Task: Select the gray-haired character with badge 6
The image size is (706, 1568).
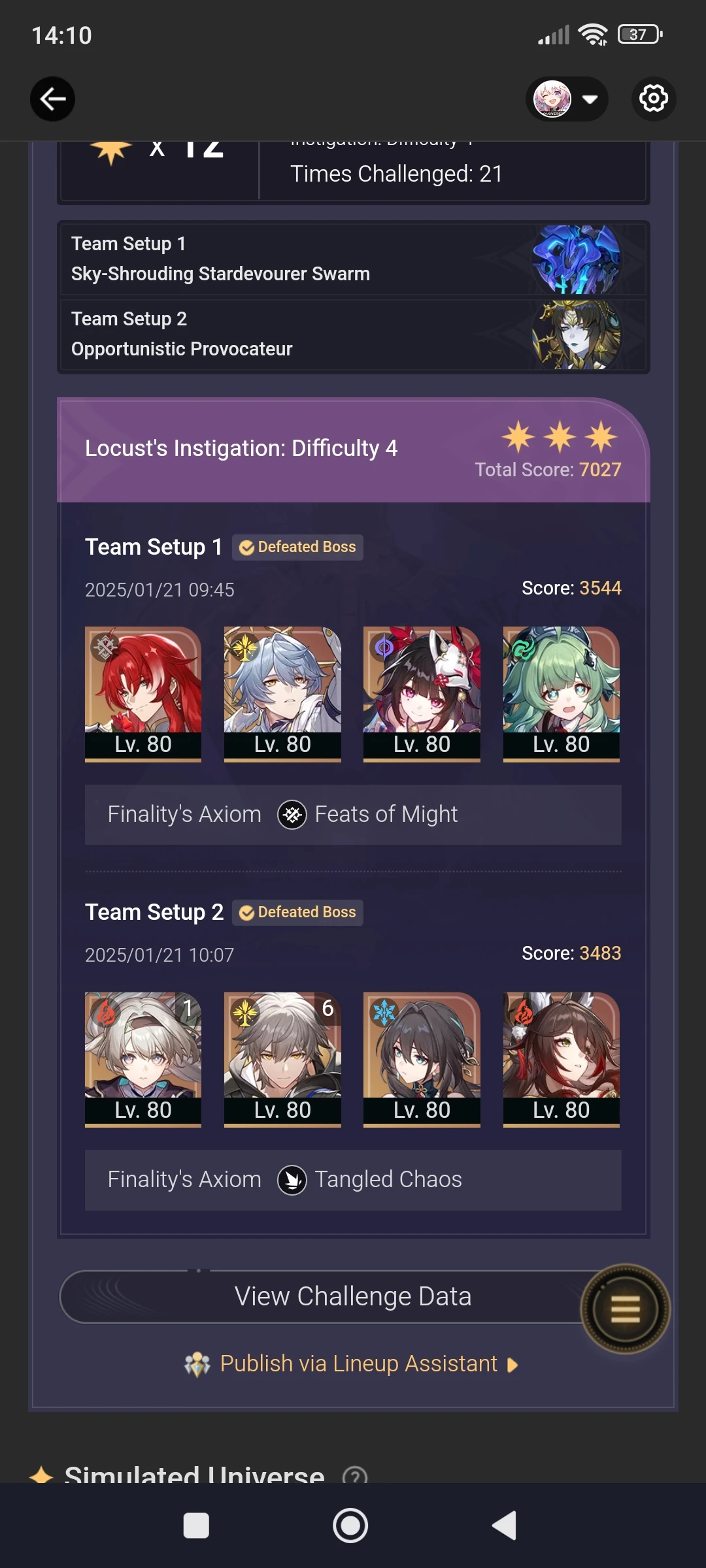Action: coord(282,1059)
